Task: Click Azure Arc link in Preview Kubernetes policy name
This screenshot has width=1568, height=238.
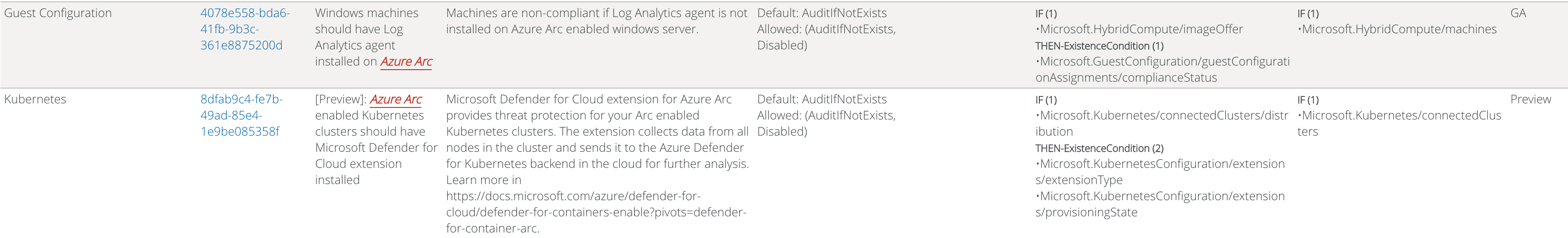Action: [x=396, y=99]
